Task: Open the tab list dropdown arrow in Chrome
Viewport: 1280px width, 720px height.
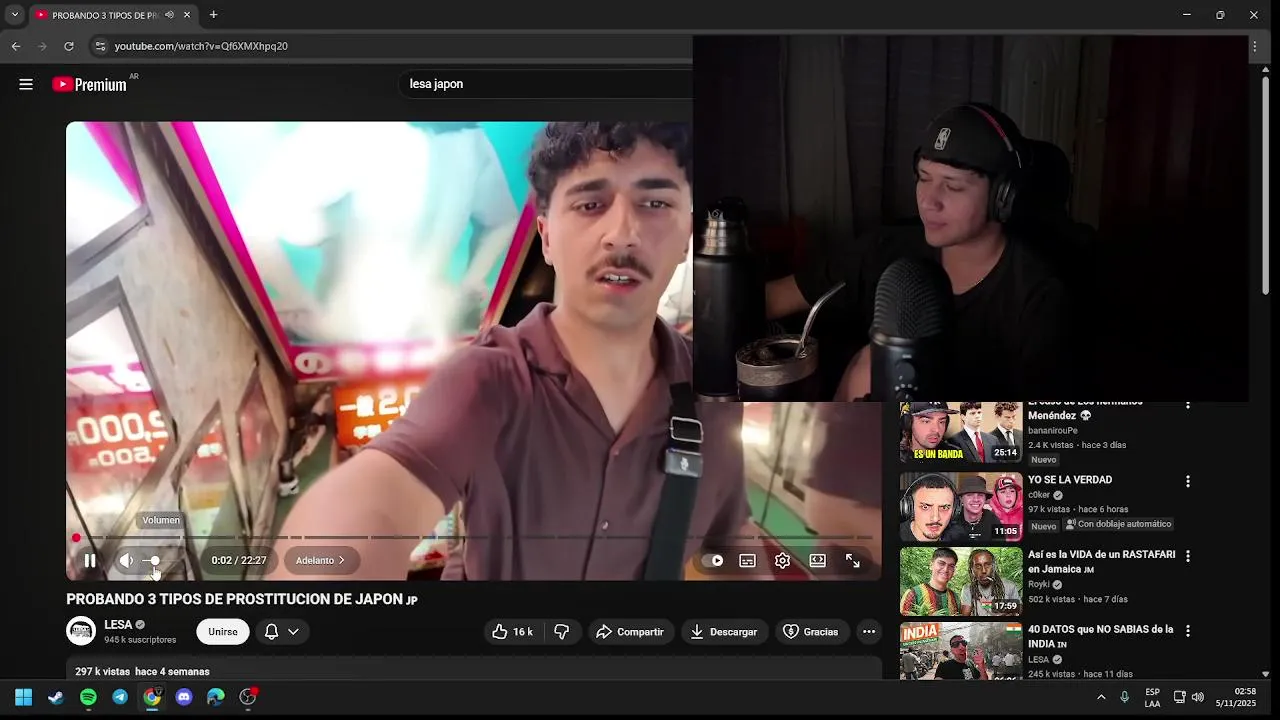Action: 15,15
